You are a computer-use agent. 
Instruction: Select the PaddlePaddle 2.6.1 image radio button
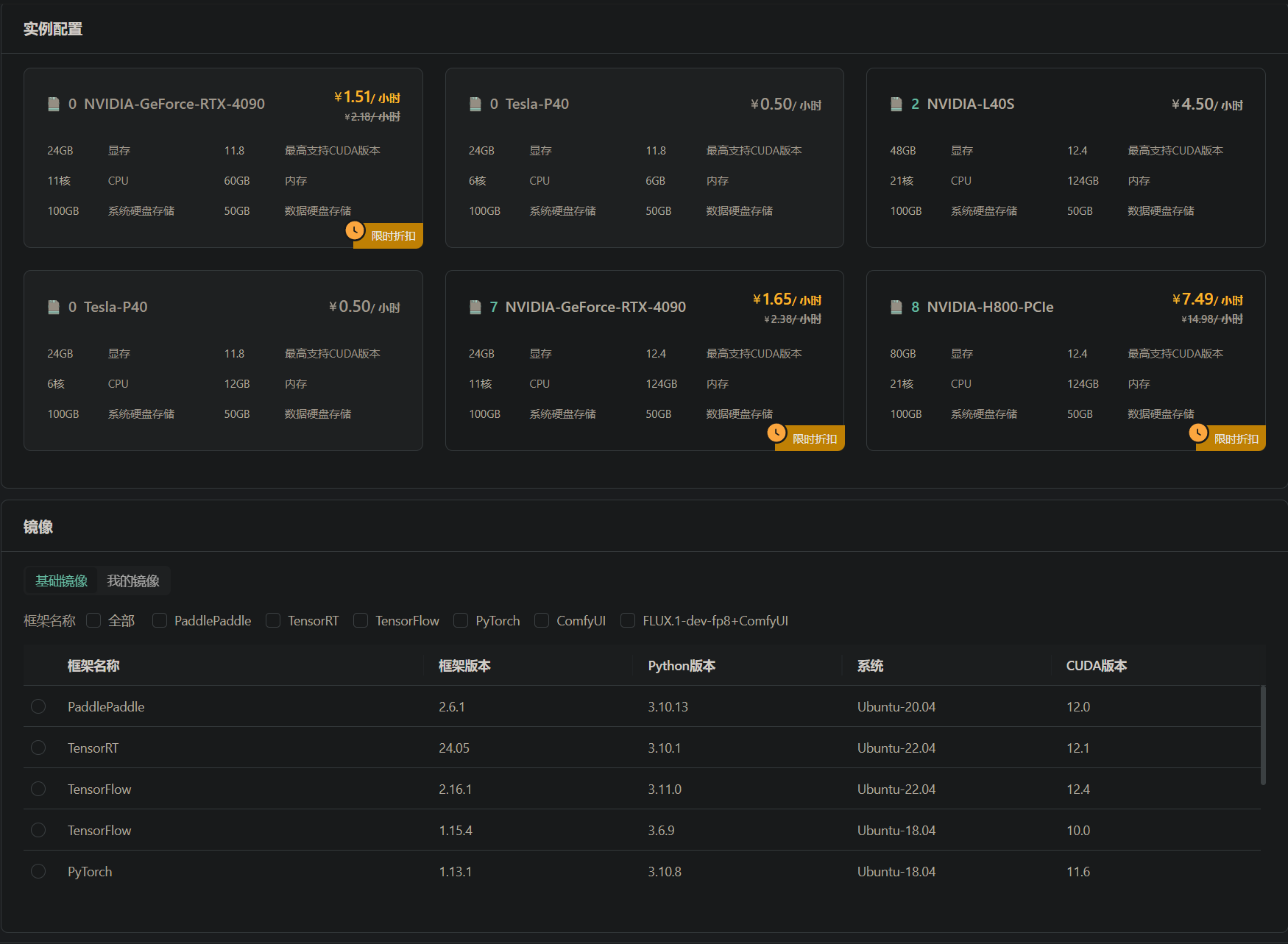pos(38,706)
